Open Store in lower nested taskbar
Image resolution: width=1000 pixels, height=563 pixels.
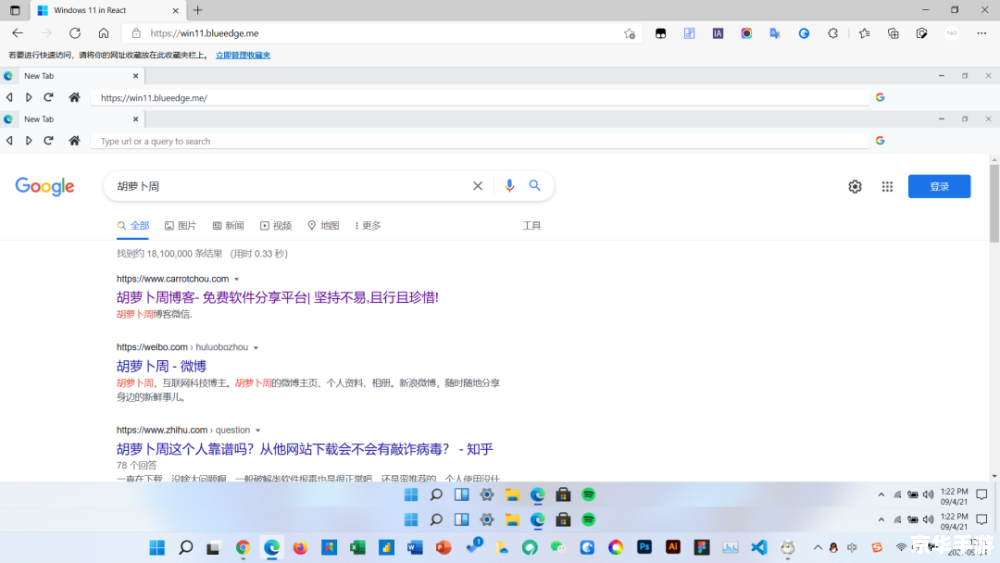(562, 520)
